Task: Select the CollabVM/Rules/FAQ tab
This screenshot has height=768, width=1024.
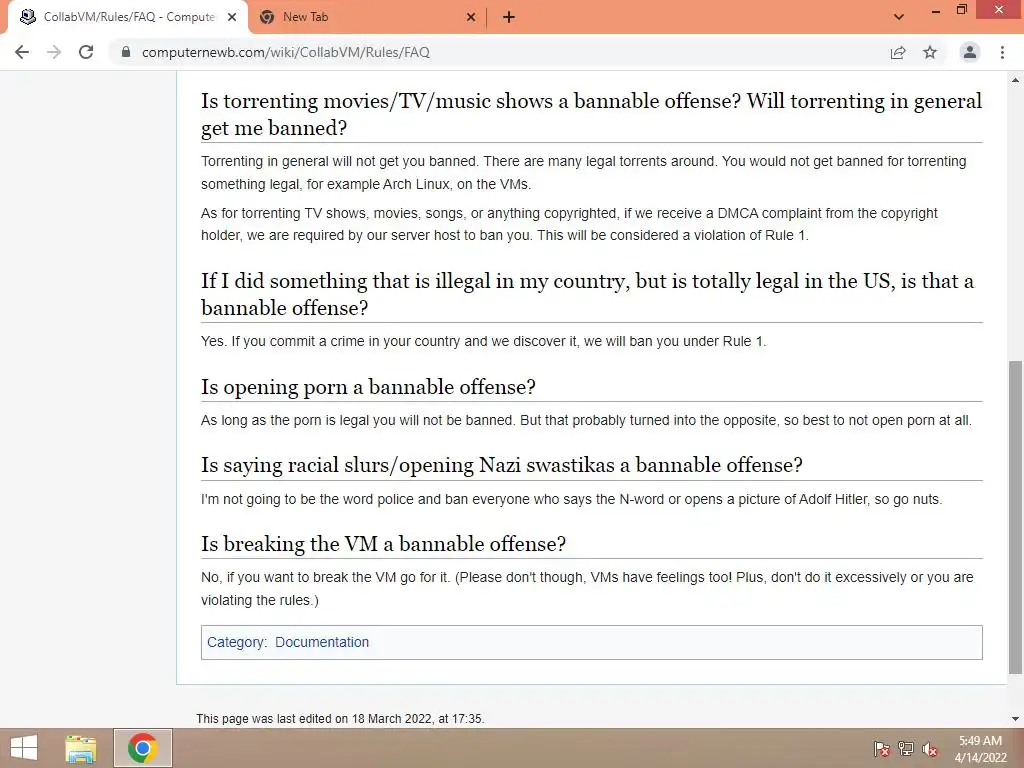Action: [x=128, y=18]
